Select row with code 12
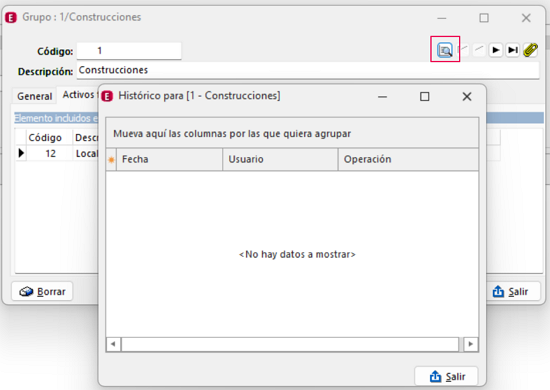This screenshot has width=550, height=390. coord(57,153)
